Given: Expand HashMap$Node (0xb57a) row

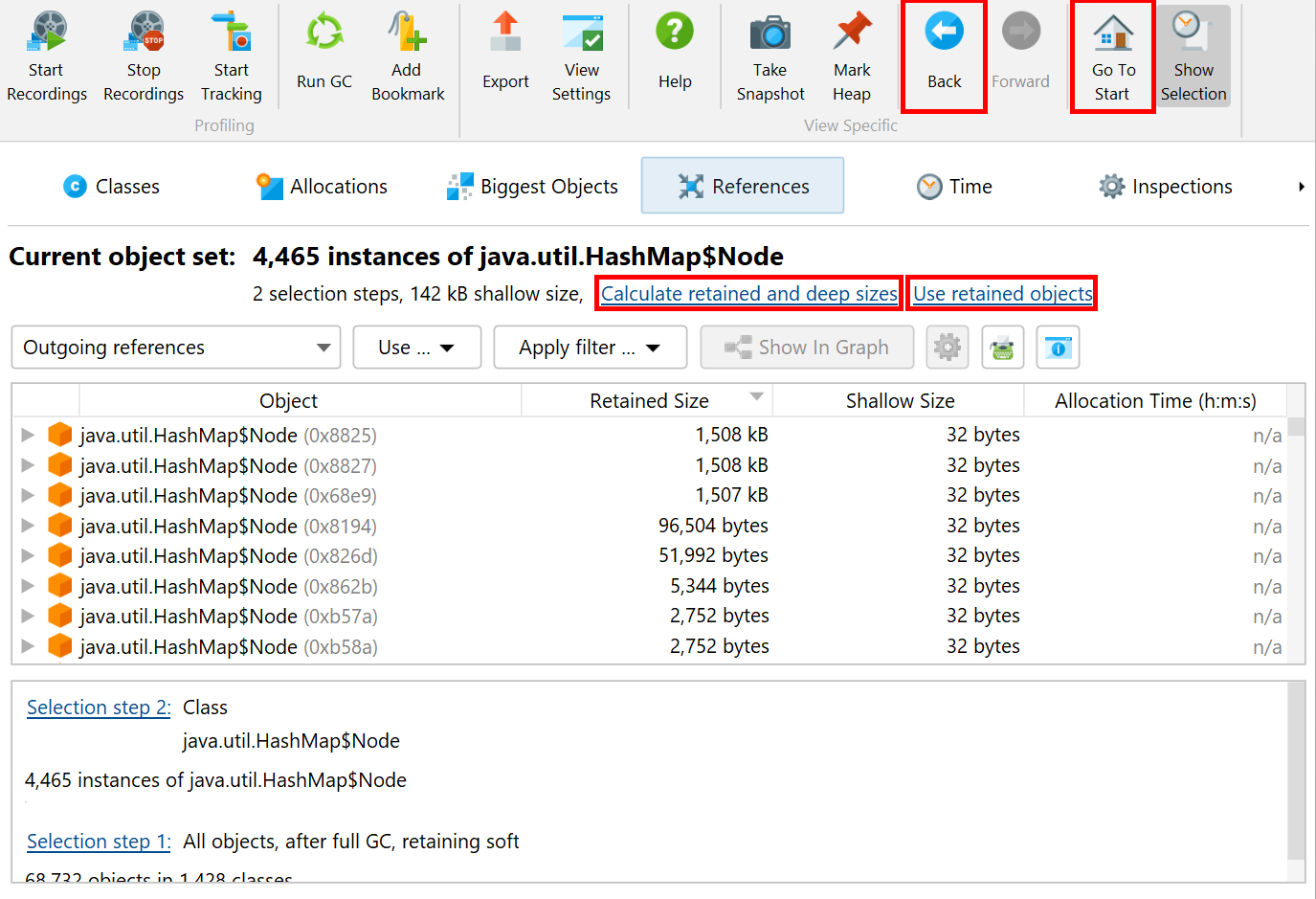Looking at the screenshot, I should pos(28,617).
